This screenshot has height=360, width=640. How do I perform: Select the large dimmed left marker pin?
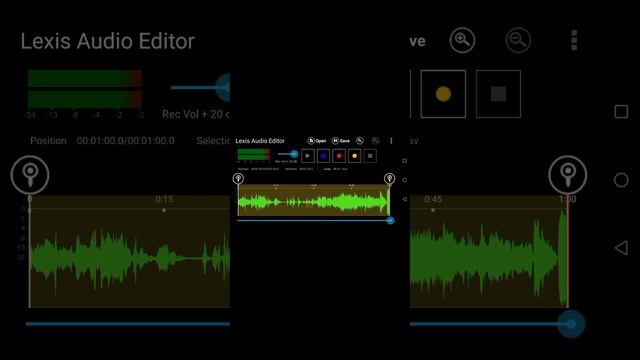point(30,175)
